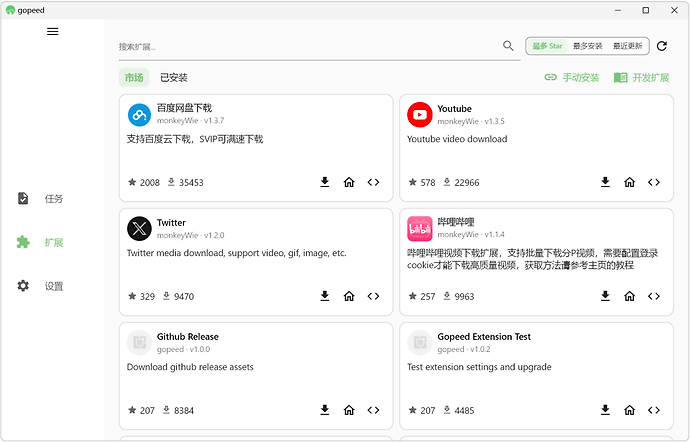Viewport: 690px width, 442px height.
Task: Click the Youtube extension title
Action: (454, 109)
